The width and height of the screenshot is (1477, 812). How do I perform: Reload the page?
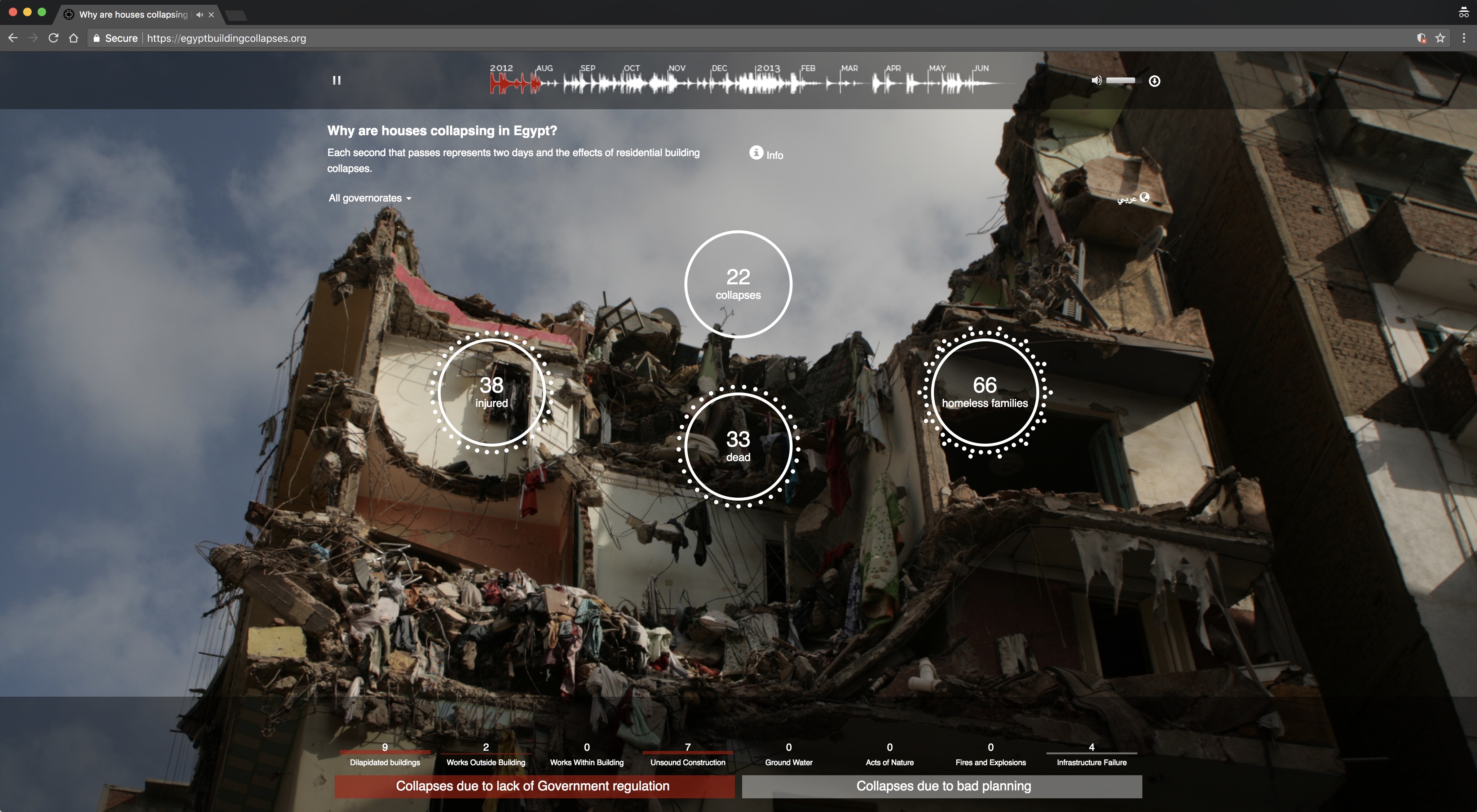pyautogui.click(x=53, y=38)
